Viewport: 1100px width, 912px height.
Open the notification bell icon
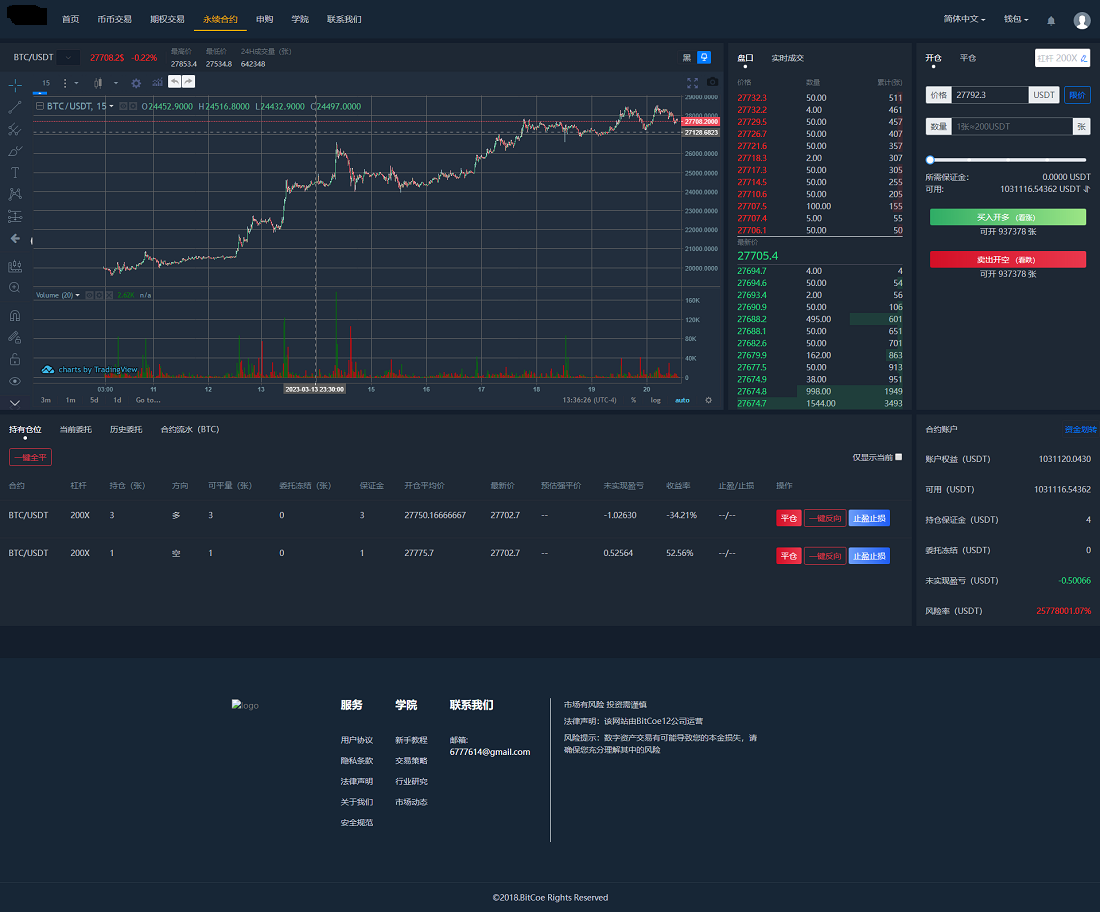tap(1051, 20)
